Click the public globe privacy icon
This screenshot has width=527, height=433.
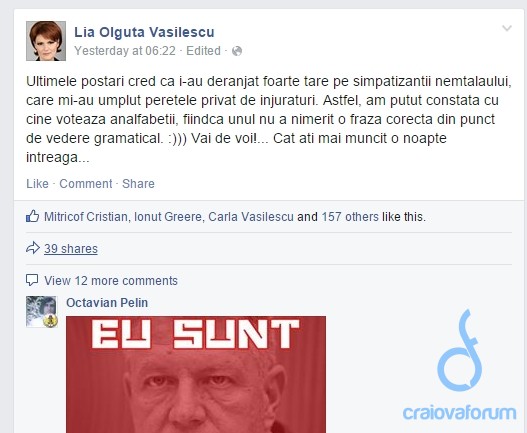(x=237, y=51)
